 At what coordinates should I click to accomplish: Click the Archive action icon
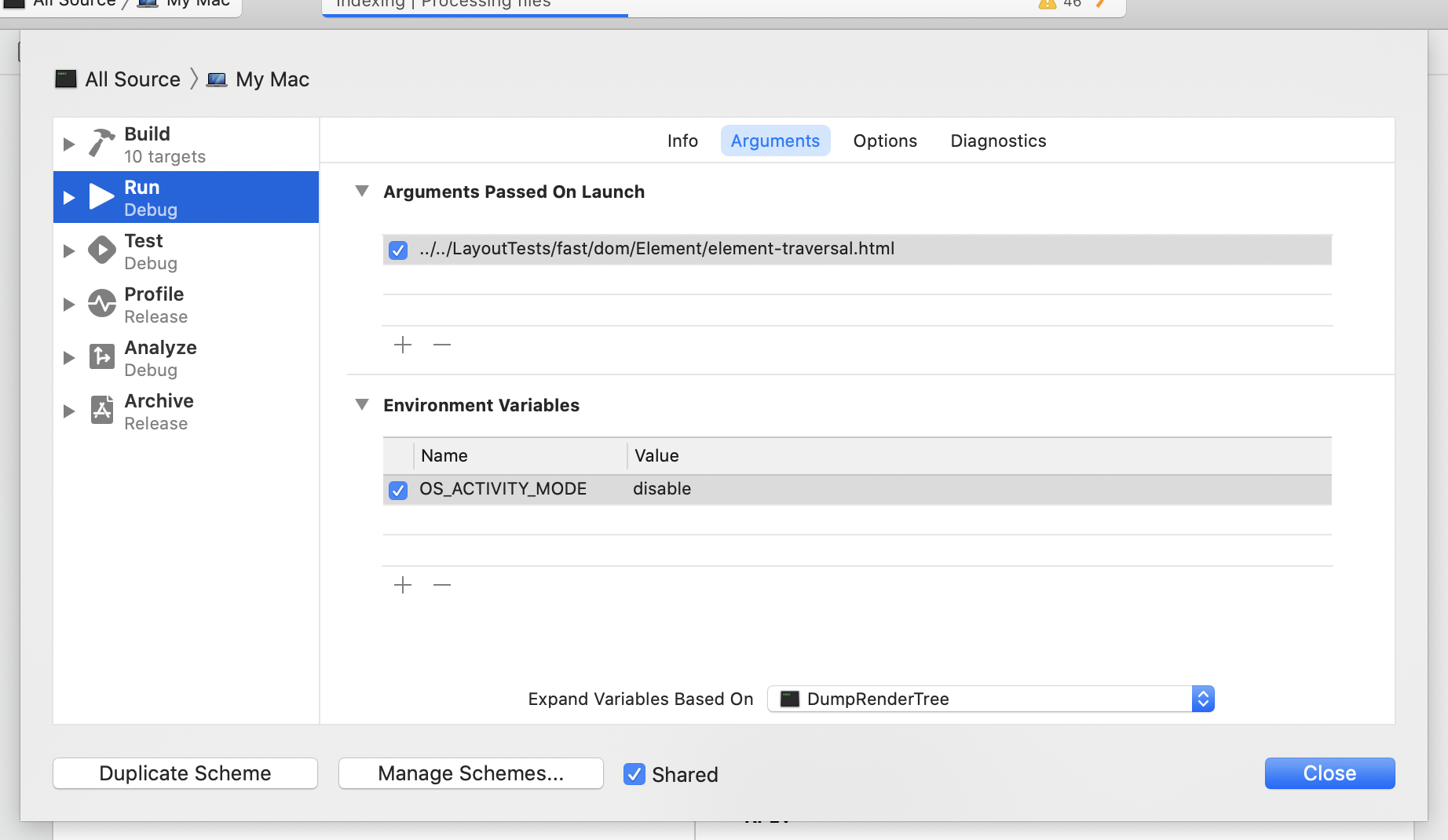click(x=101, y=410)
